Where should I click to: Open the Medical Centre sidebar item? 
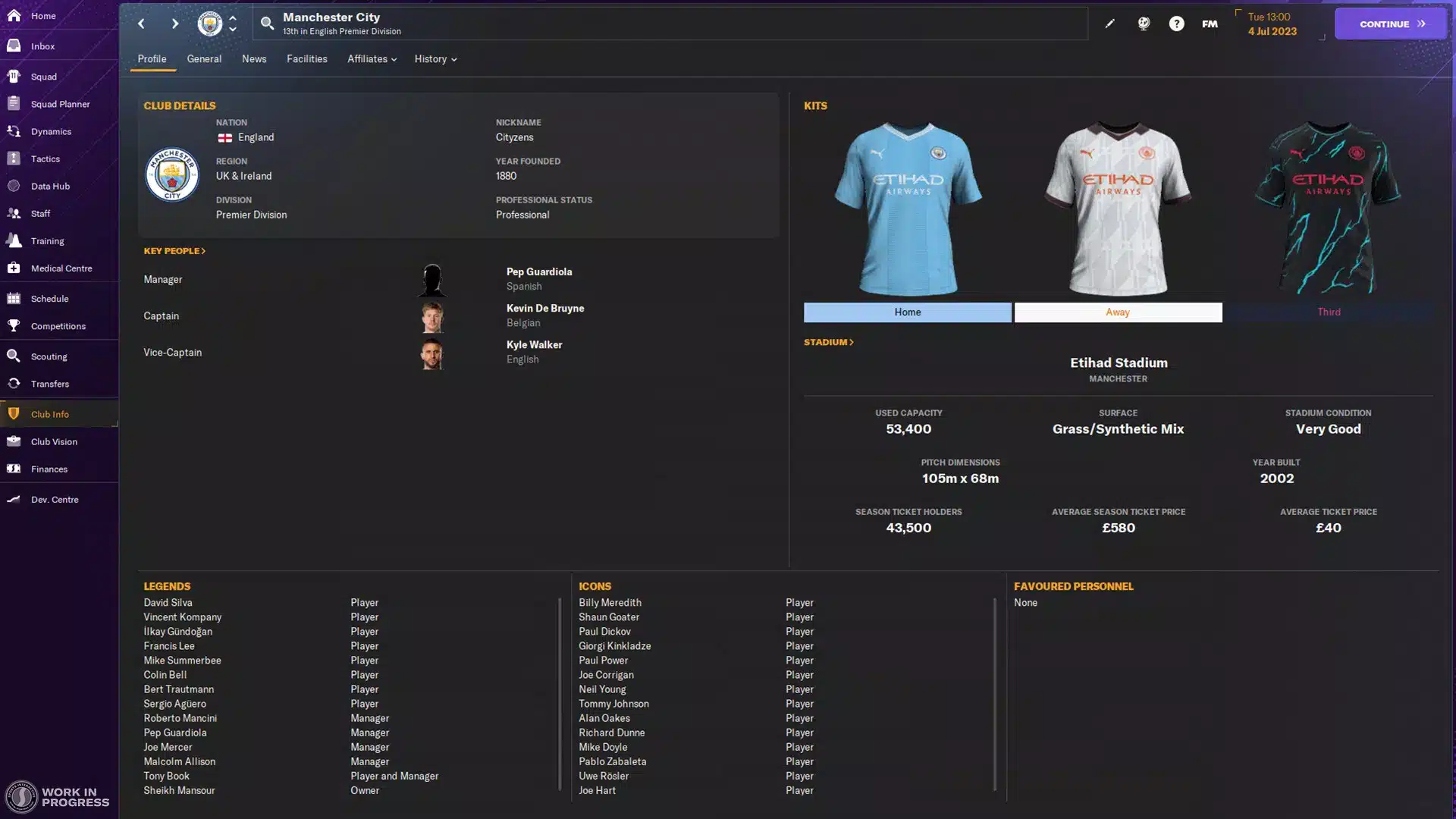[61, 268]
